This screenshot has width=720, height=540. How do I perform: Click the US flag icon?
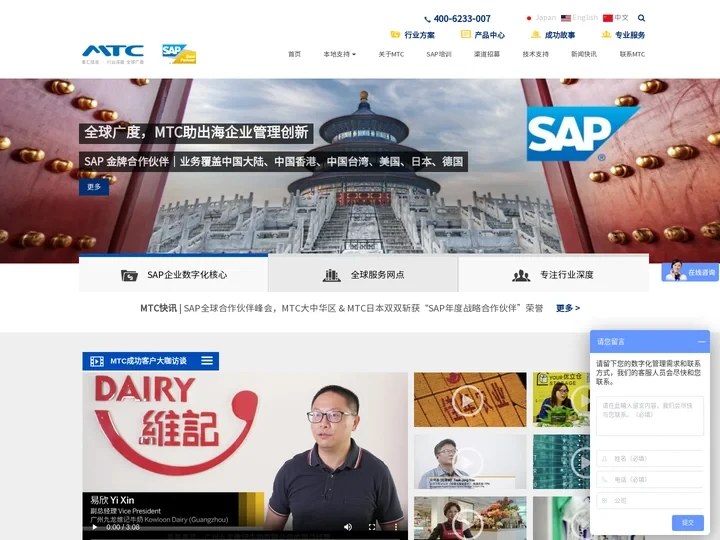(x=566, y=18)
